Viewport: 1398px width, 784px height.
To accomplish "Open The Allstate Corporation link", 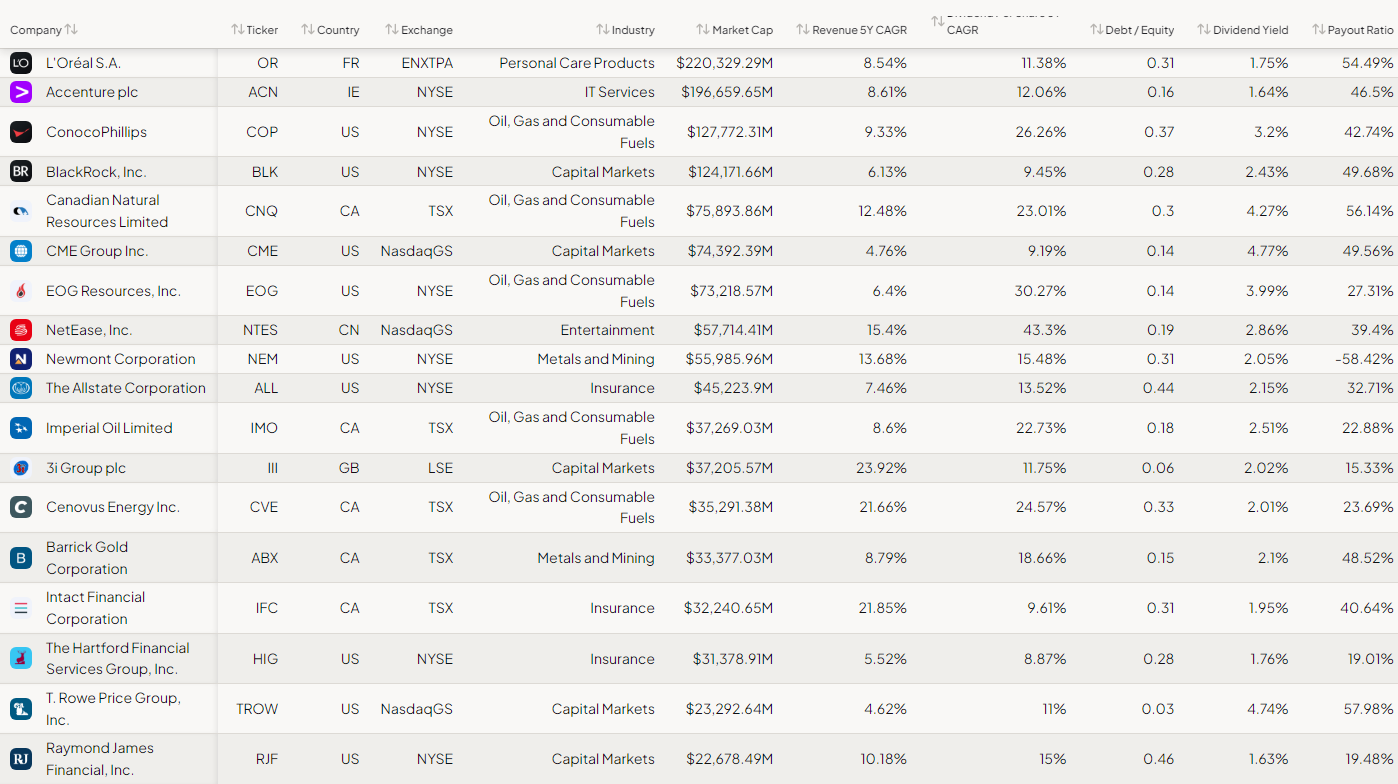I will [125, 388].
